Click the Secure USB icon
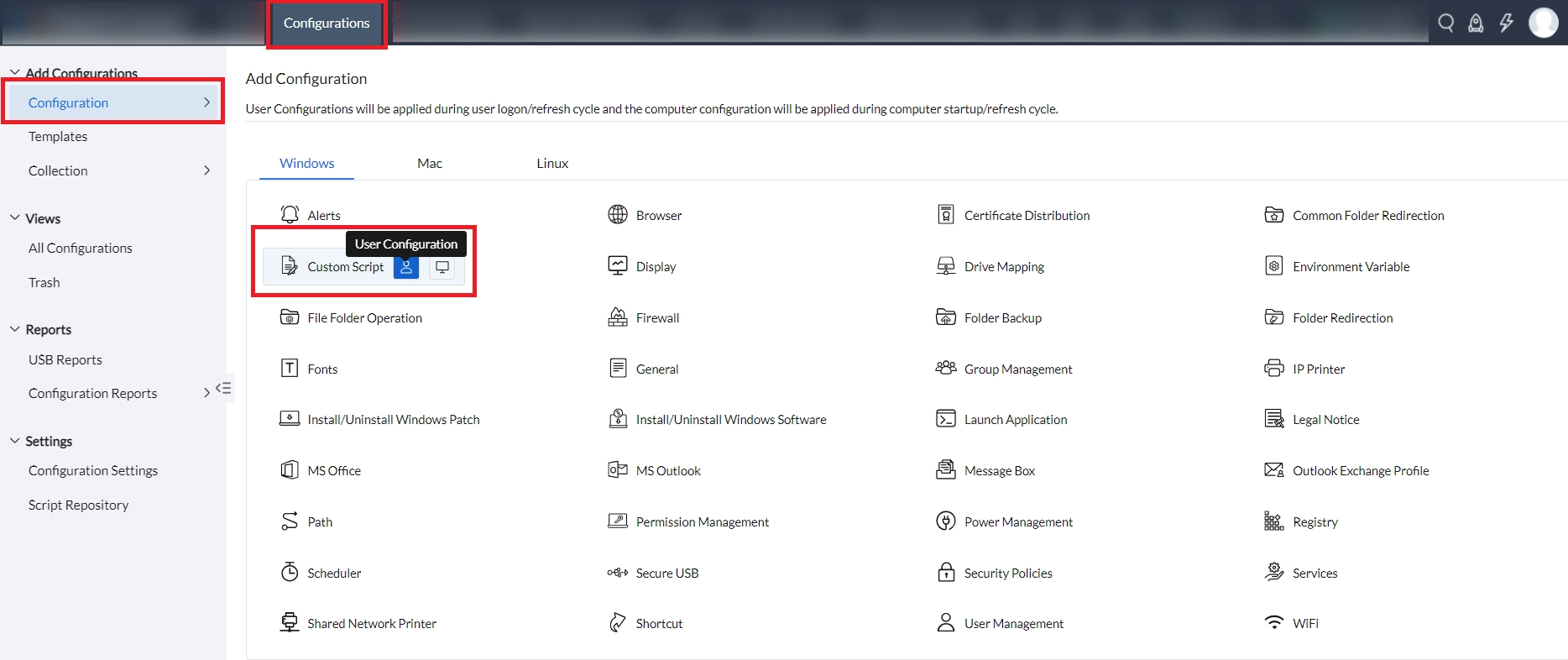The width and height of the screenshot is (1568, 660). pyautogui.click(x=618, y=573)
